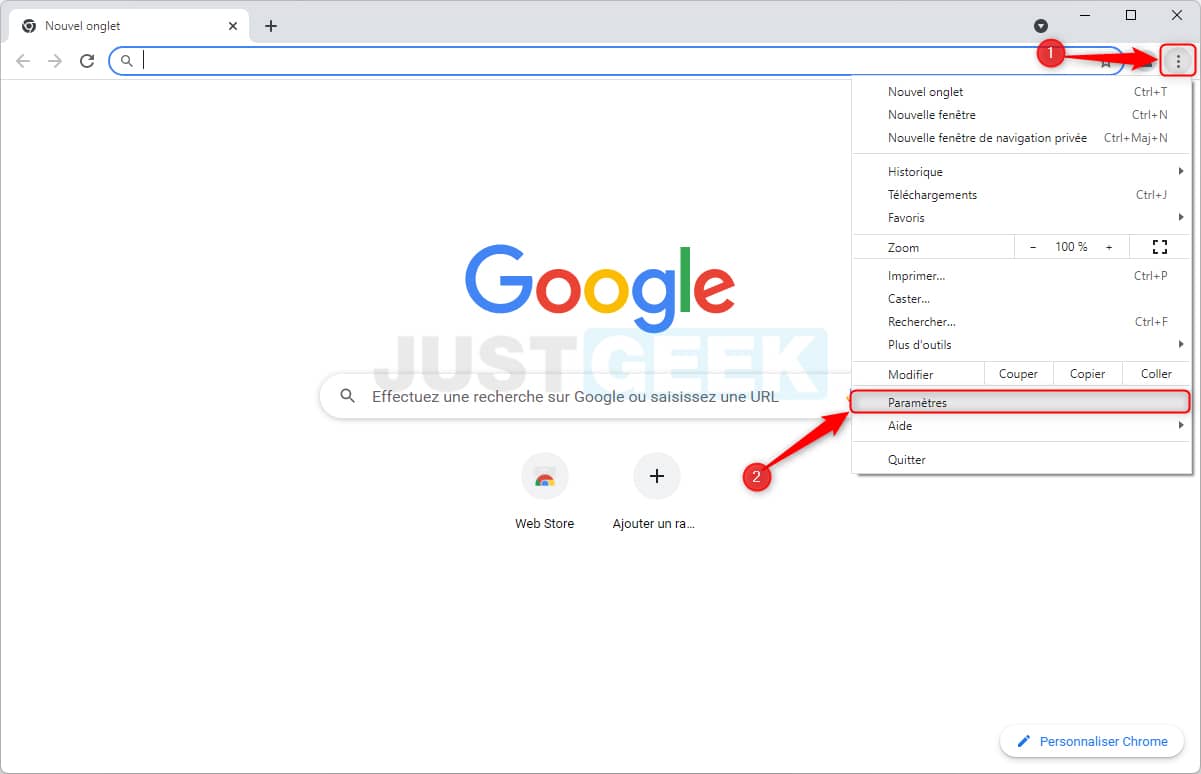The height and width of the screenshot is (774, 1201).
Task: Click the Ajouter un raccourci plus icon
Action: (656, 477)
